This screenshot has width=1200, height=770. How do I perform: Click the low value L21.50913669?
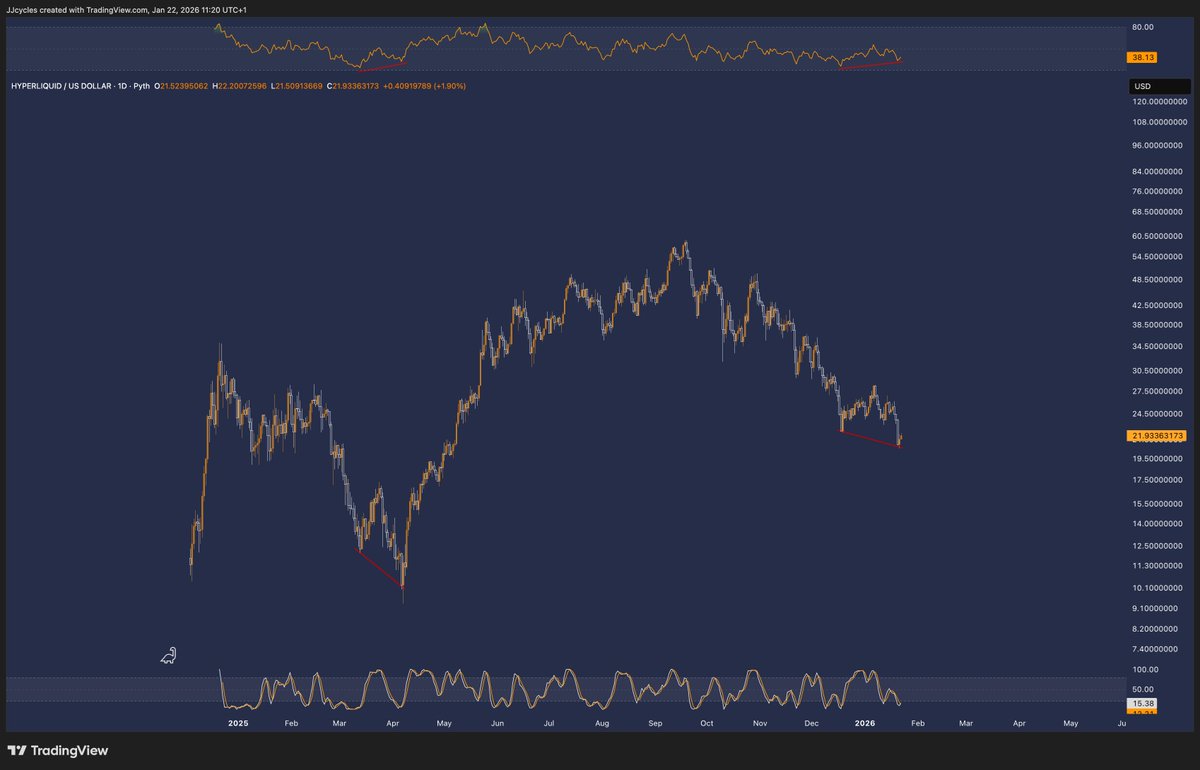(297, 86)
